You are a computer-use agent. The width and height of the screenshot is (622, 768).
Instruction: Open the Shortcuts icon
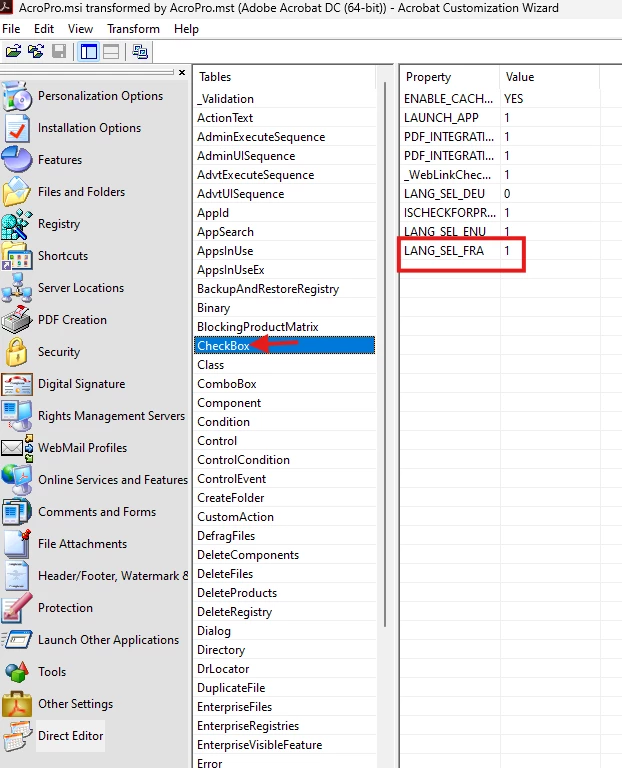pyautogui.click(x=17, y=256)
